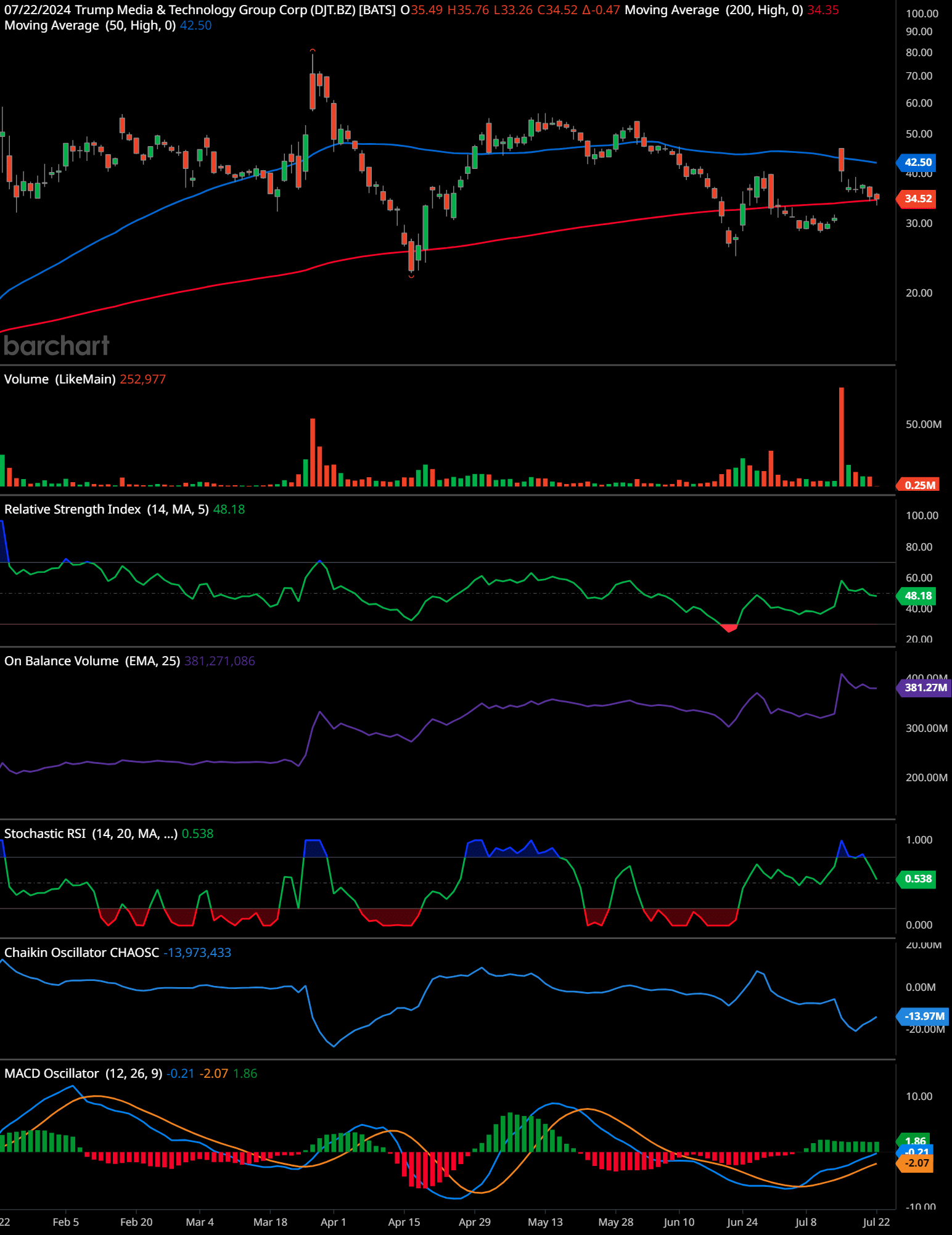952x1235 pixels.
Task: Click the May 28 date label
Action: [616, 1222]
